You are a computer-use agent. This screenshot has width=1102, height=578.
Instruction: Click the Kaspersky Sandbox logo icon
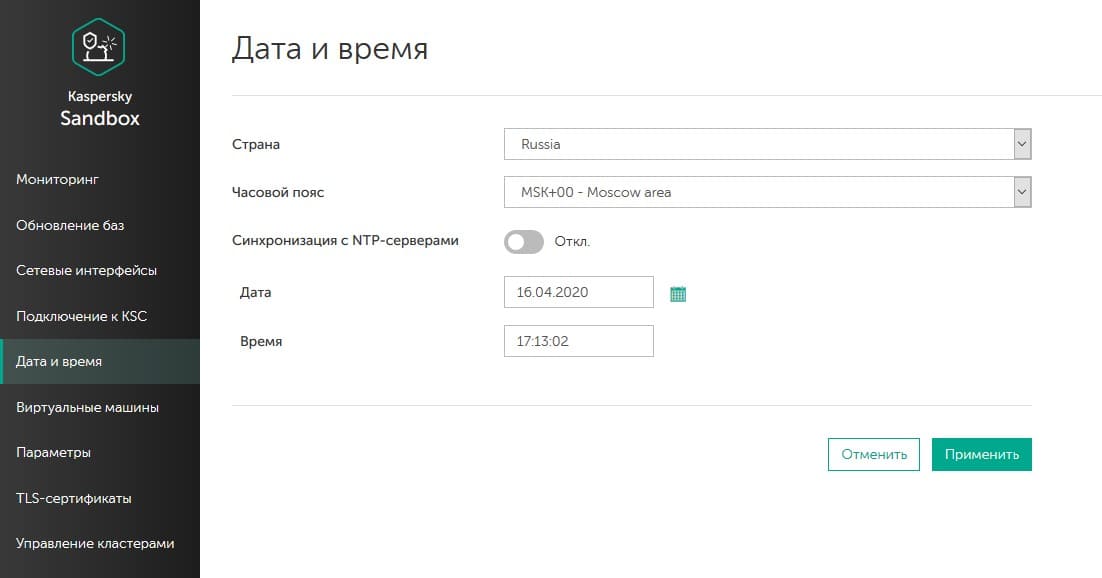pyautogui.click(x=99, y=47)
